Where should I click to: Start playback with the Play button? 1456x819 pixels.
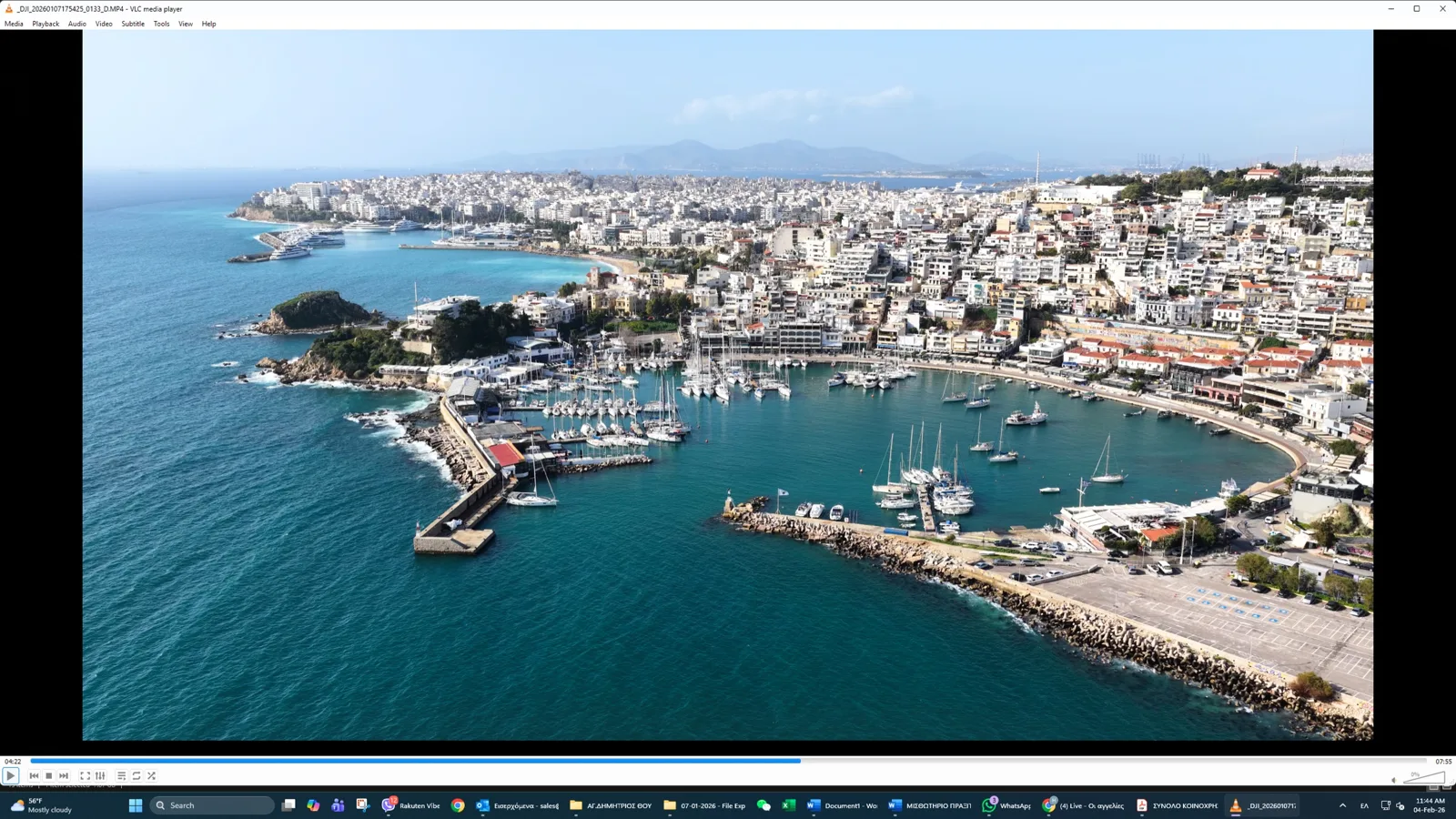(10, 776)
